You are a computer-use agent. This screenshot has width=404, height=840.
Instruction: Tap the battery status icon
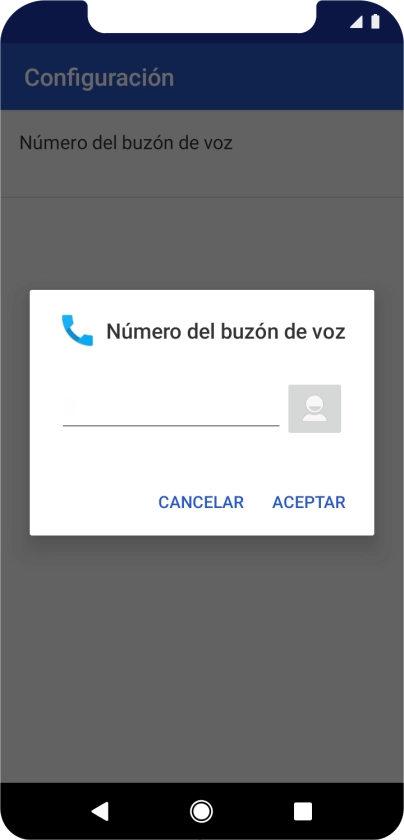(375, 21)
